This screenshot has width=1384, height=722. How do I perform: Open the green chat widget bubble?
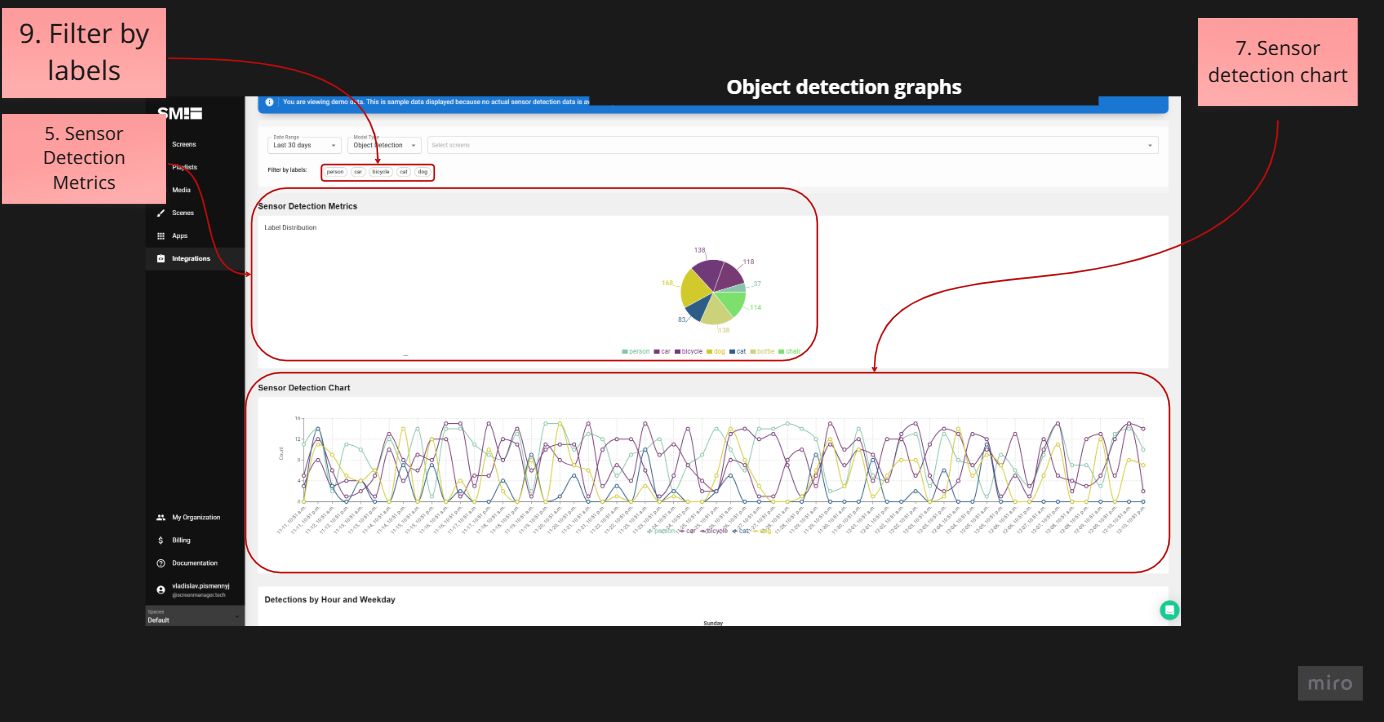coord(1169,609)
